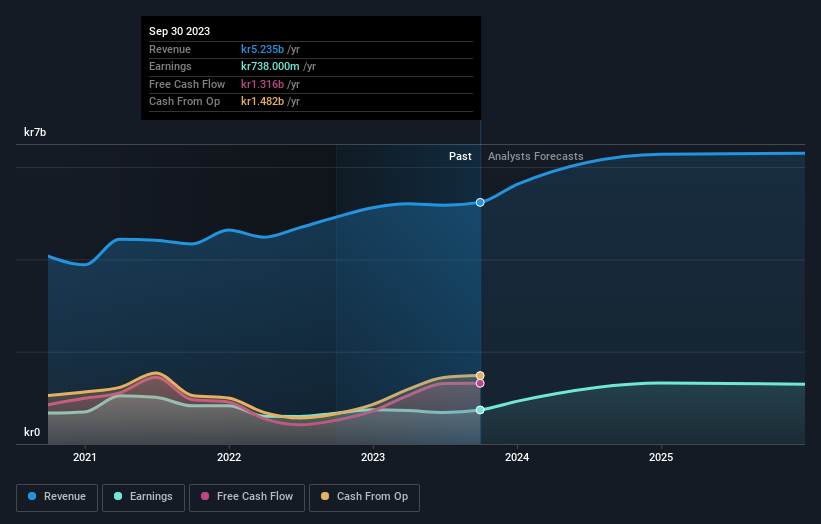The image size is (821, 524).
Task: Select the 2022 x-axis label
Action: [x=229, y=457]
